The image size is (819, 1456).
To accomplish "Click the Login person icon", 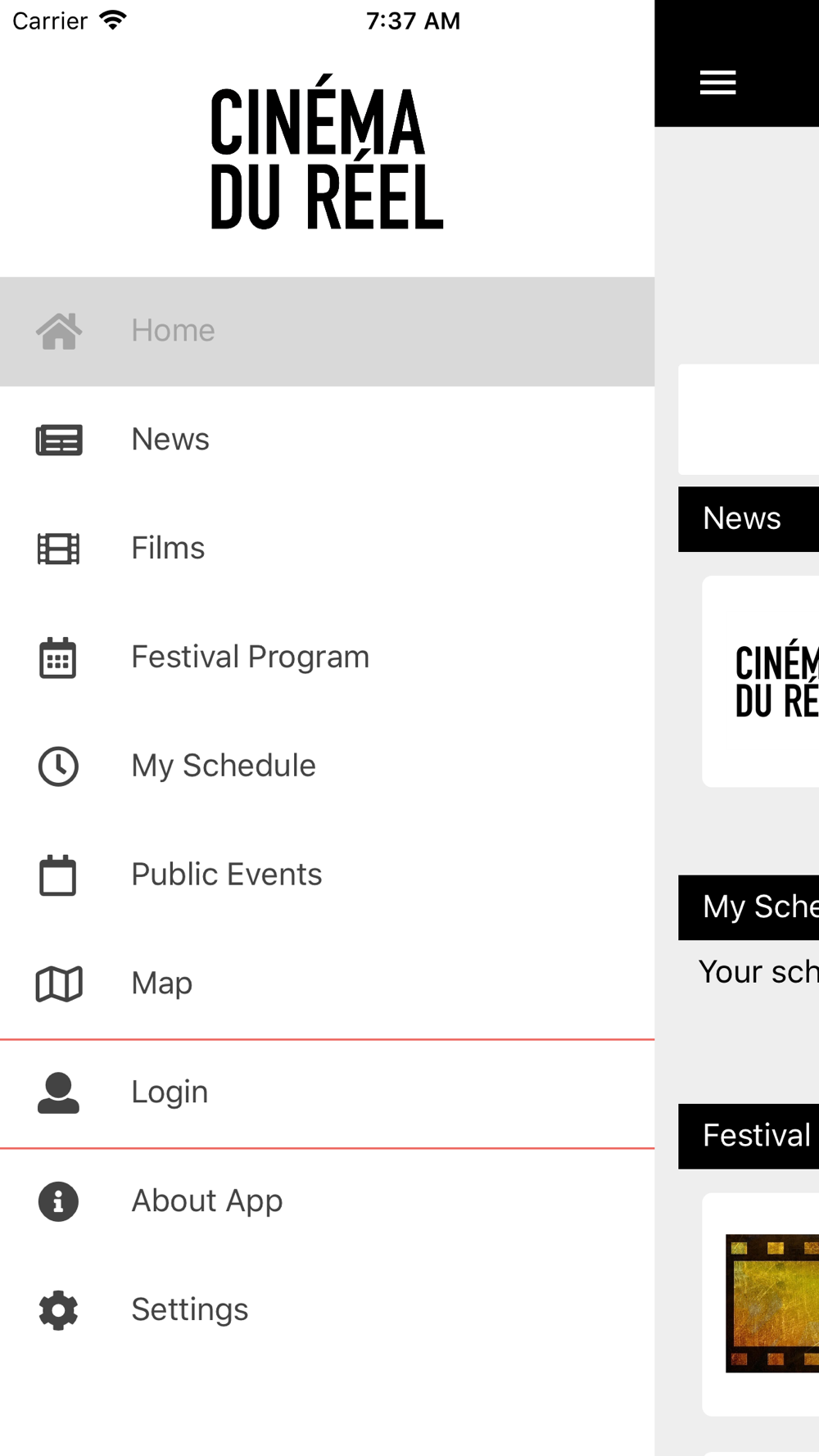I will coord(58,1093).
